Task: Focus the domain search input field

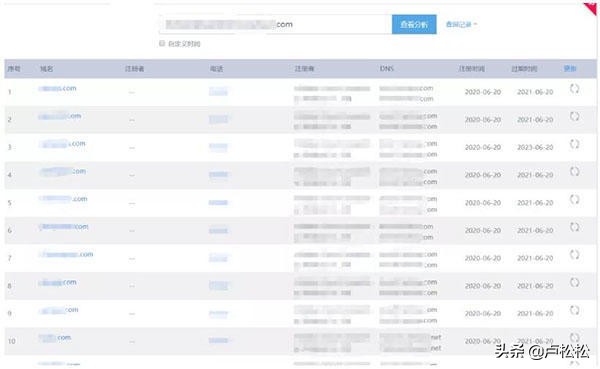Action: click(x=276, y=24)
